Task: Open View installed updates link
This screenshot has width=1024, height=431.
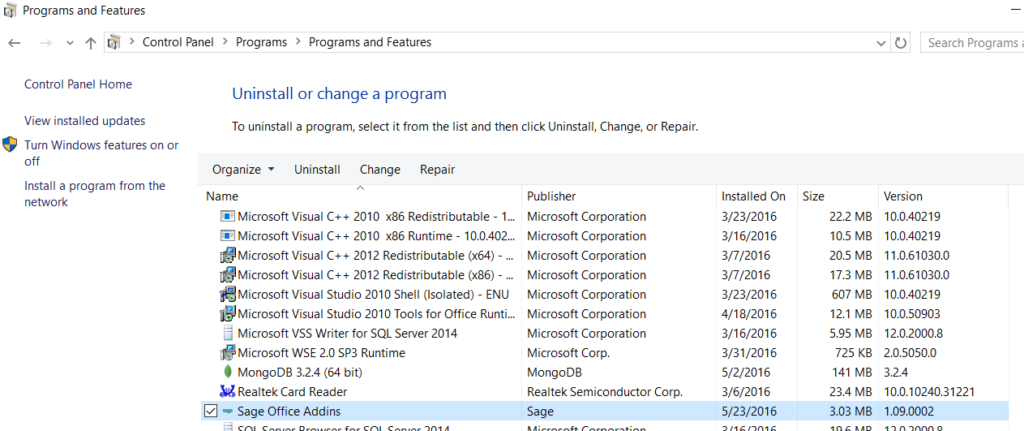Action: [x=85, y=121]
